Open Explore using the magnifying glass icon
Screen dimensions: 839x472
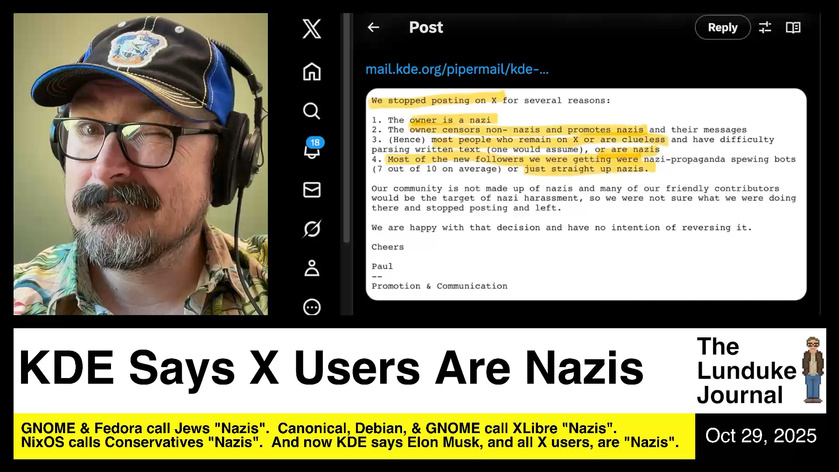(x=312, y=111)
